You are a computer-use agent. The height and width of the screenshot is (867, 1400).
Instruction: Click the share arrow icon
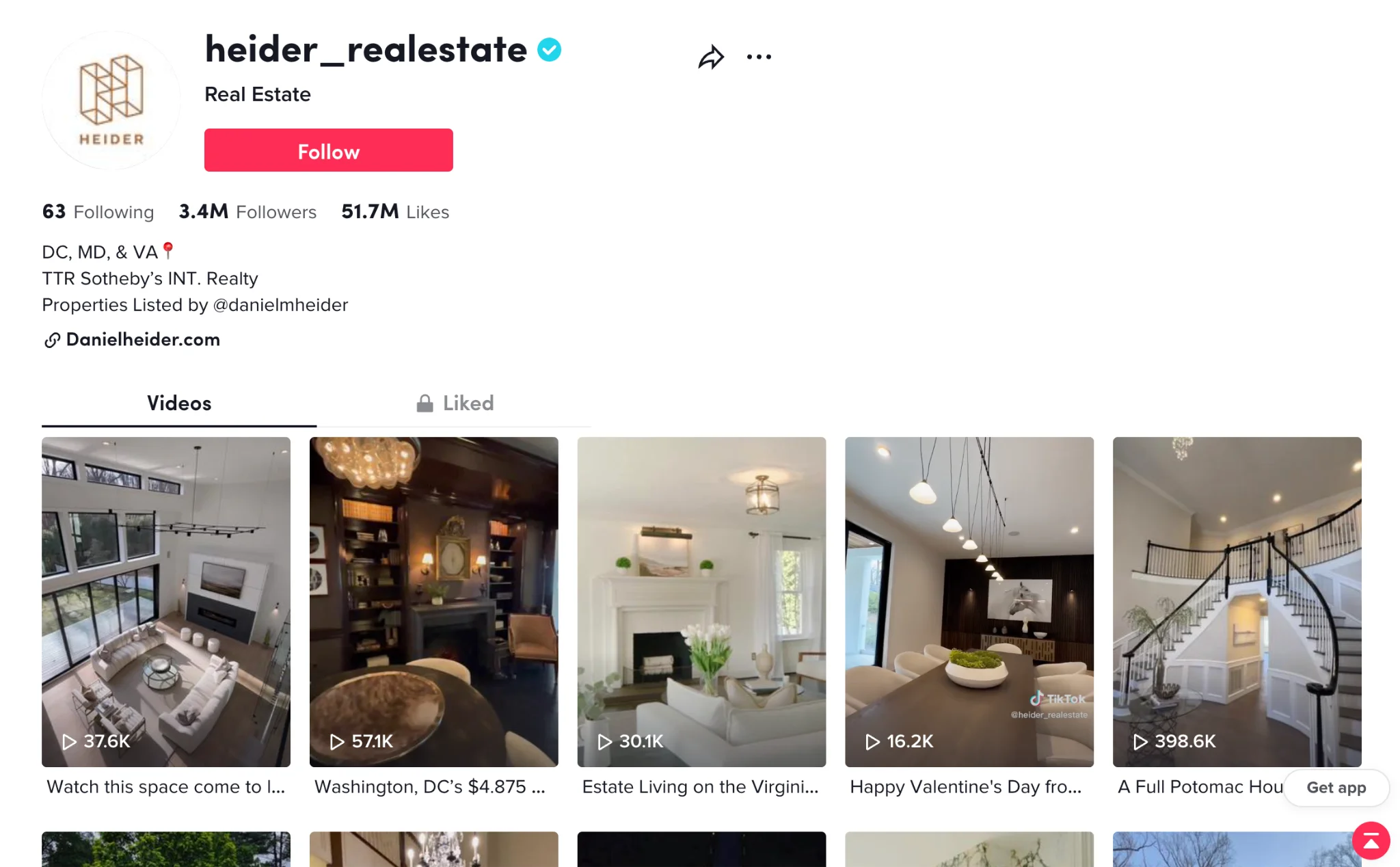711,57
